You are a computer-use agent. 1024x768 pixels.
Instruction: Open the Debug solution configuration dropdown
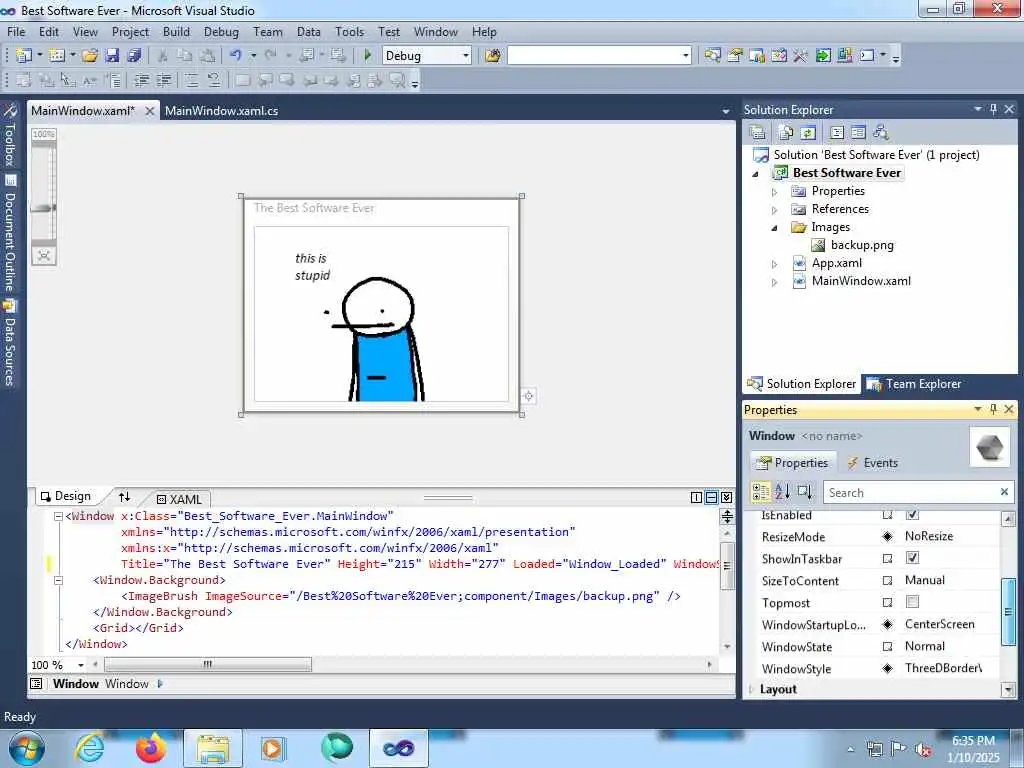point(466,56)
